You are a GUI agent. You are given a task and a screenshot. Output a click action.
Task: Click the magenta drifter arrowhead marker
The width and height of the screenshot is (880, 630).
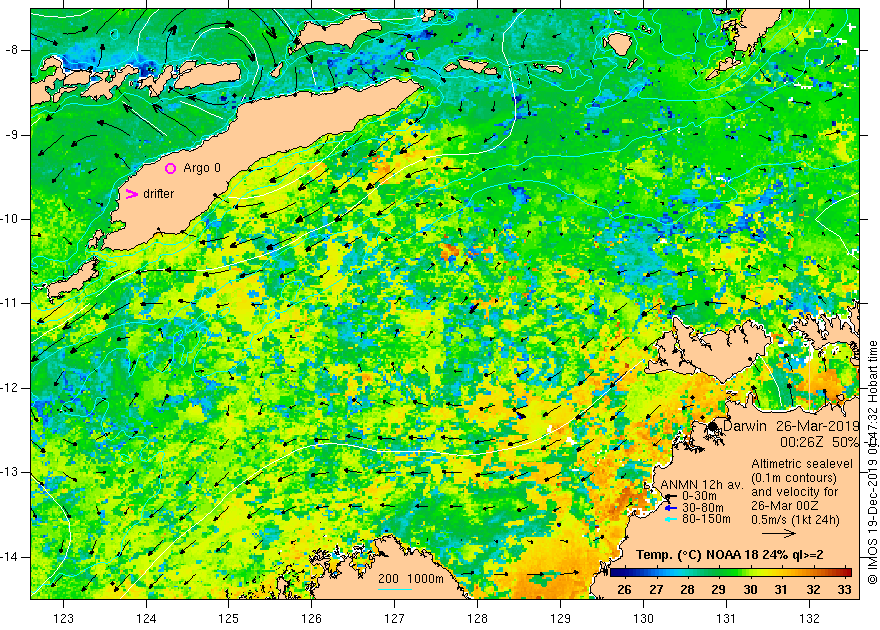(x=131, y=194)
